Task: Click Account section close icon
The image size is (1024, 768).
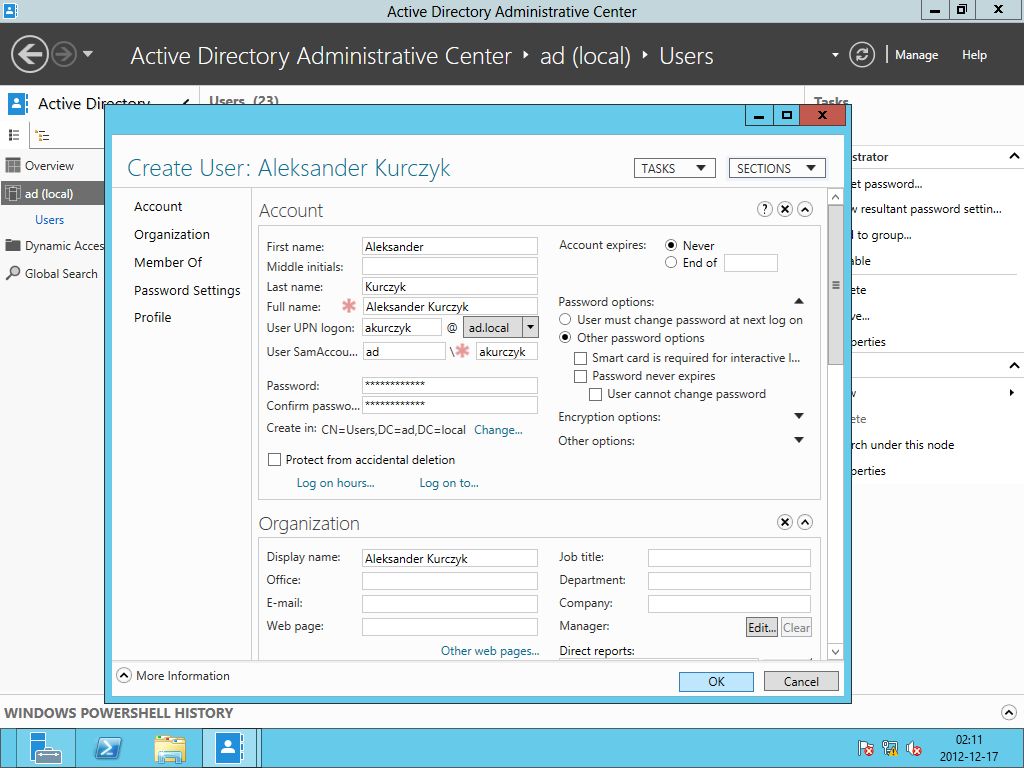Action: 785,209
